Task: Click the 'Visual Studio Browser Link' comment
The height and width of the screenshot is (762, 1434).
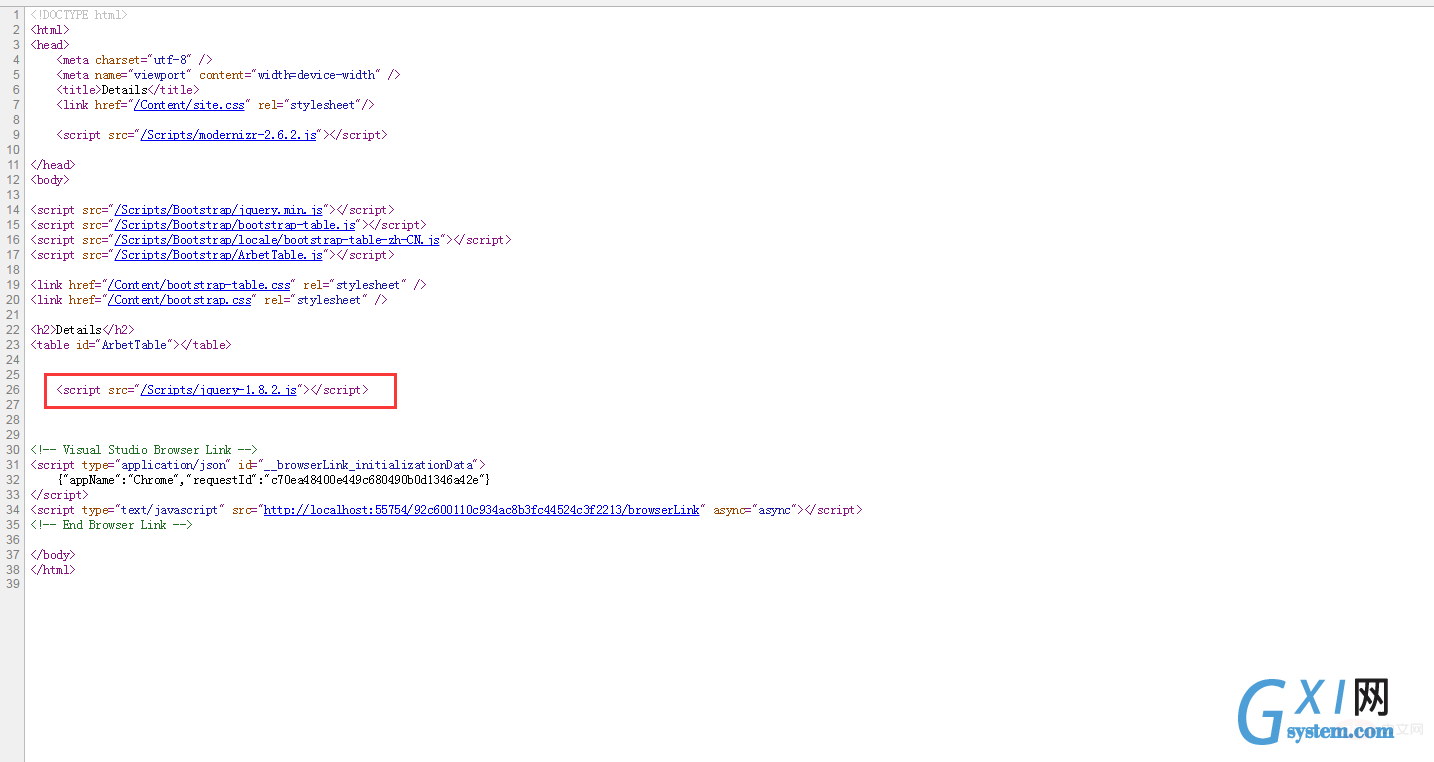Action: tap(144, 450)
